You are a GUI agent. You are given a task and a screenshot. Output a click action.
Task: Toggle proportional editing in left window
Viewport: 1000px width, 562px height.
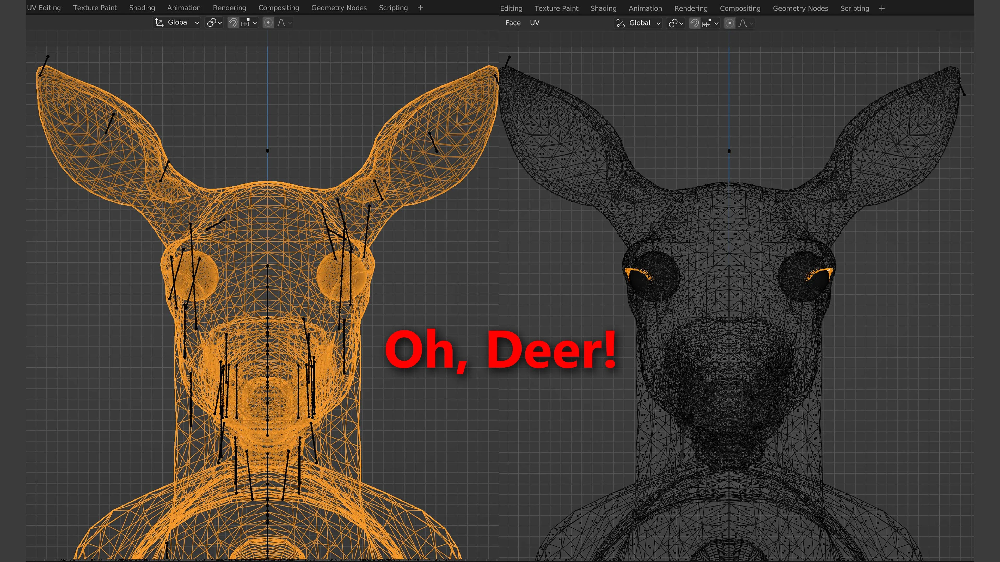click(x=268, y=23)
